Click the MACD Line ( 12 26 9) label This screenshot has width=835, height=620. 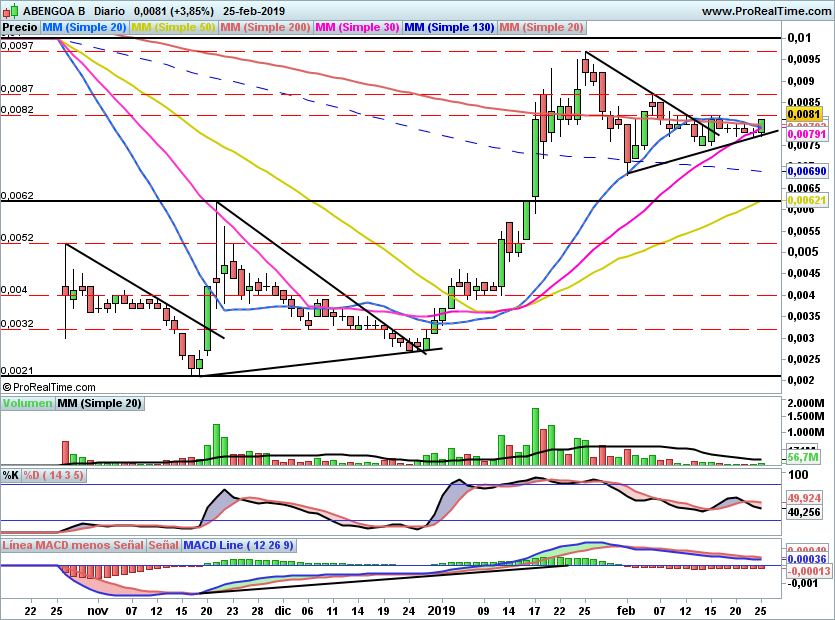pos(238,545)
